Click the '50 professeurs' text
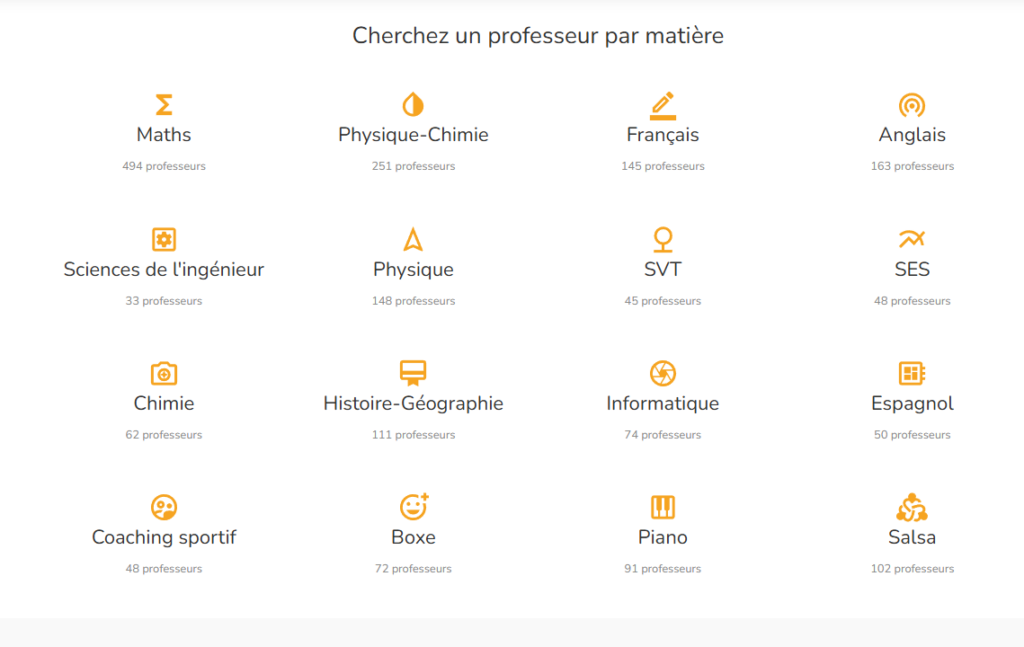Image resolution: width=1024 pixels, height=647 pixels. tap(912, 435)
